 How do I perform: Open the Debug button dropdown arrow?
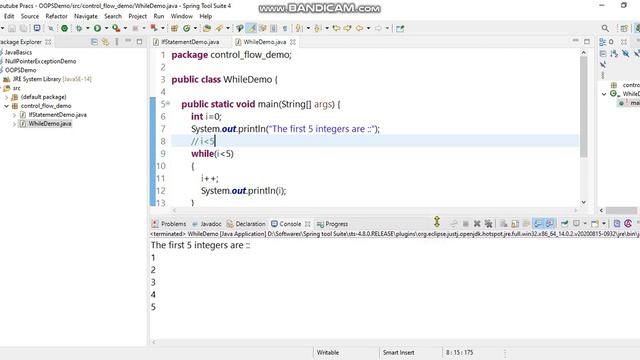87,28
